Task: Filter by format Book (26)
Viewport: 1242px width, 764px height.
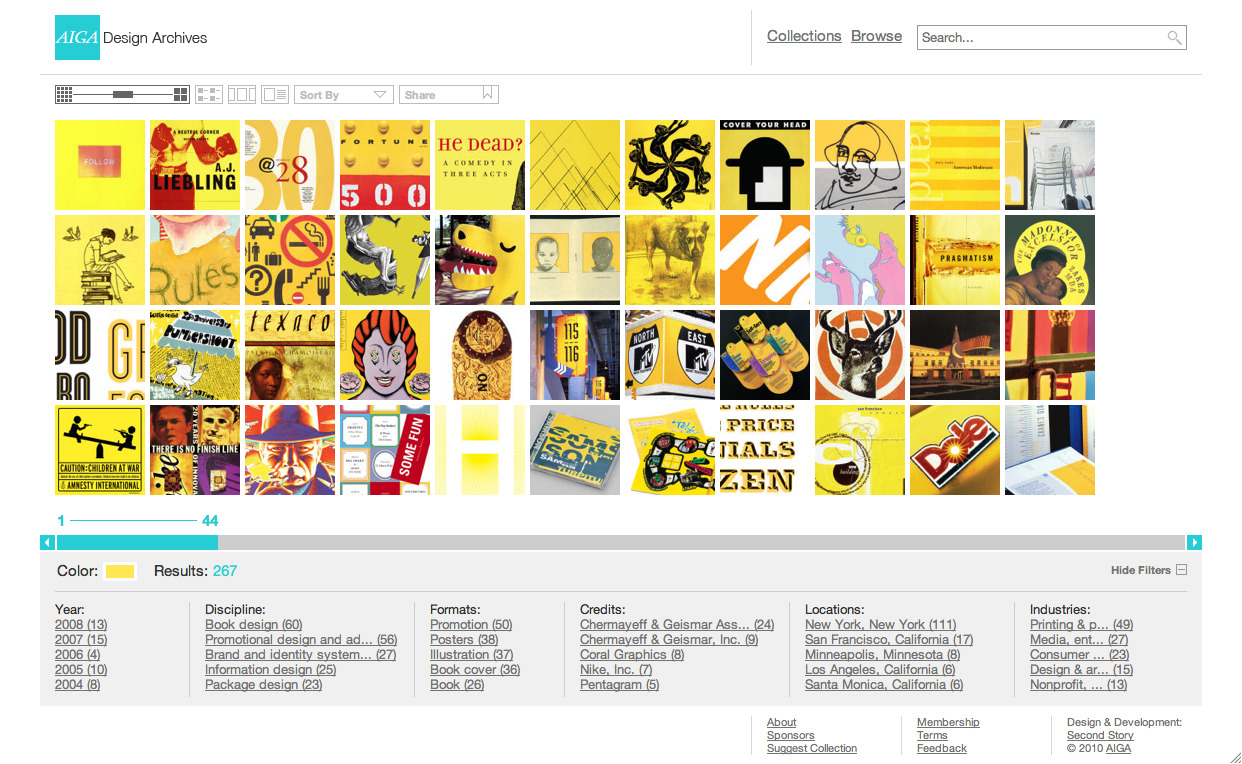Action: click(x=457, y=685)
